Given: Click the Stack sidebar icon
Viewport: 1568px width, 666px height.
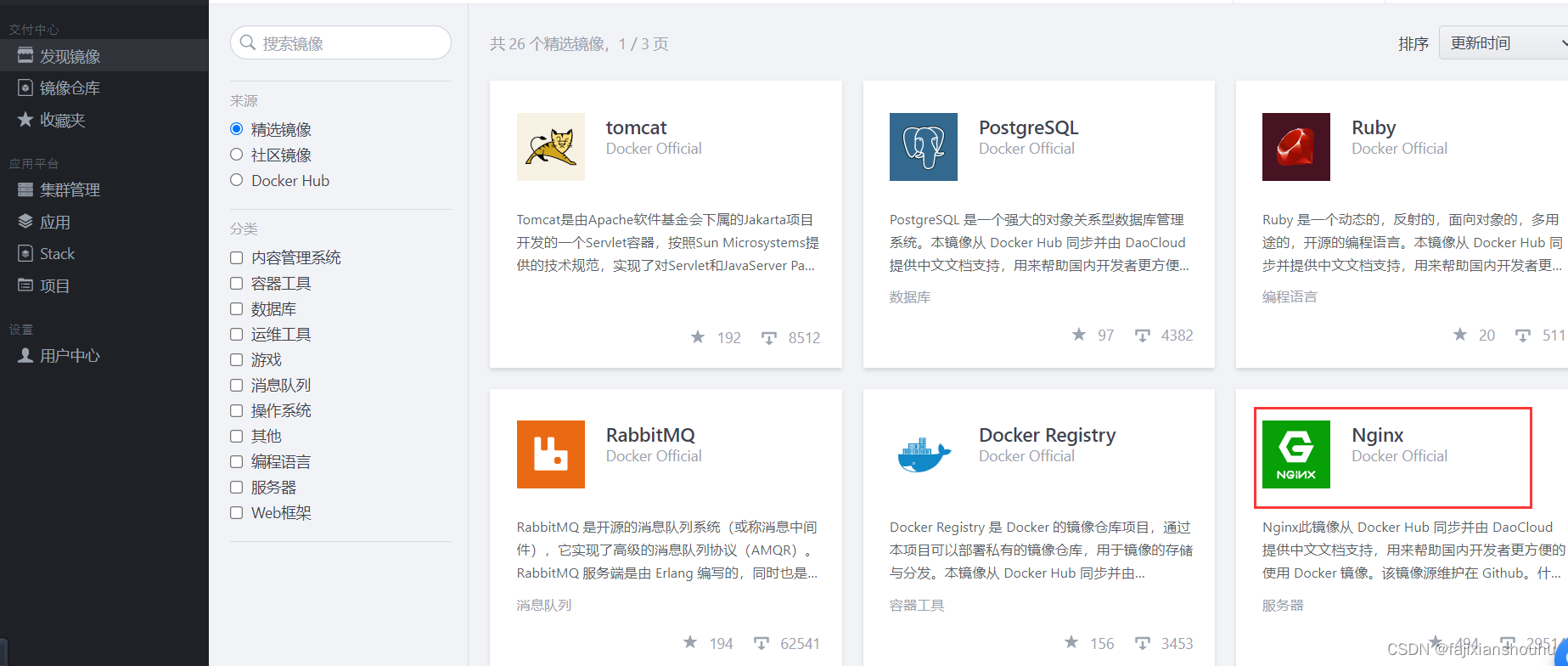Looking at the screenshot, I should [25, 253].
